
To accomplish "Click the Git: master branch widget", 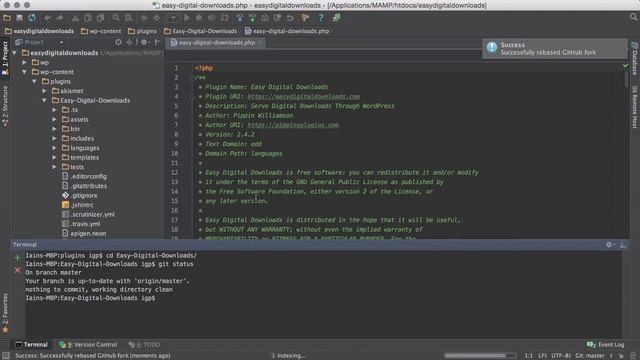I will click(x=592, y=356).
